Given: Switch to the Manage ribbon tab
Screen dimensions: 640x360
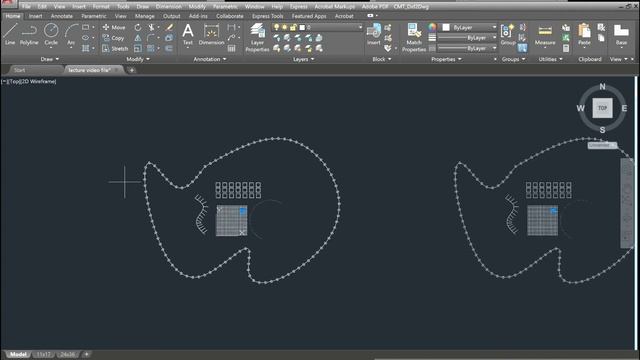Looking at the screenshot, I should [x=145, y=16].
